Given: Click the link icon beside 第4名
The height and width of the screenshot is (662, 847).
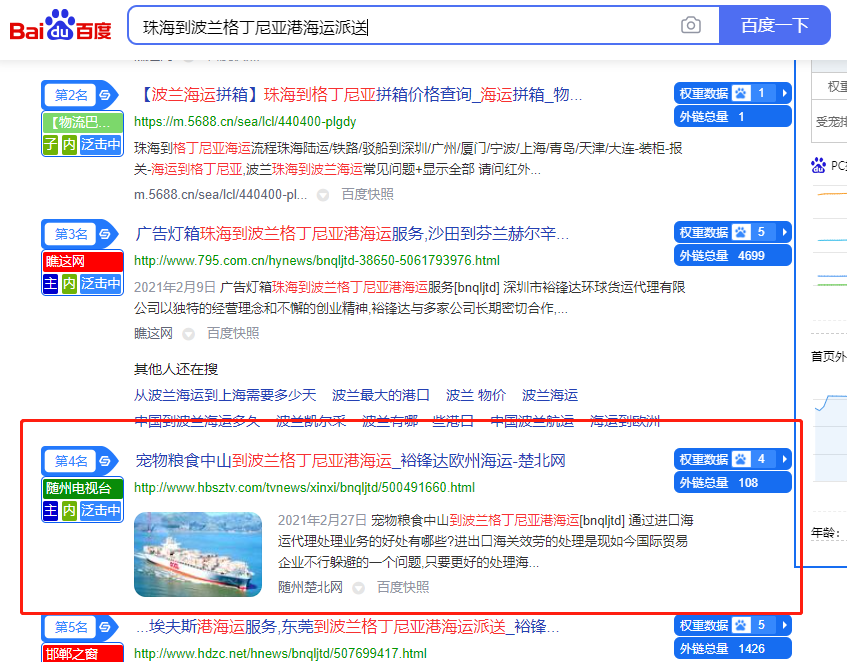Looking at the screenshot, I should pyautogui.click(x=105, y=461).
